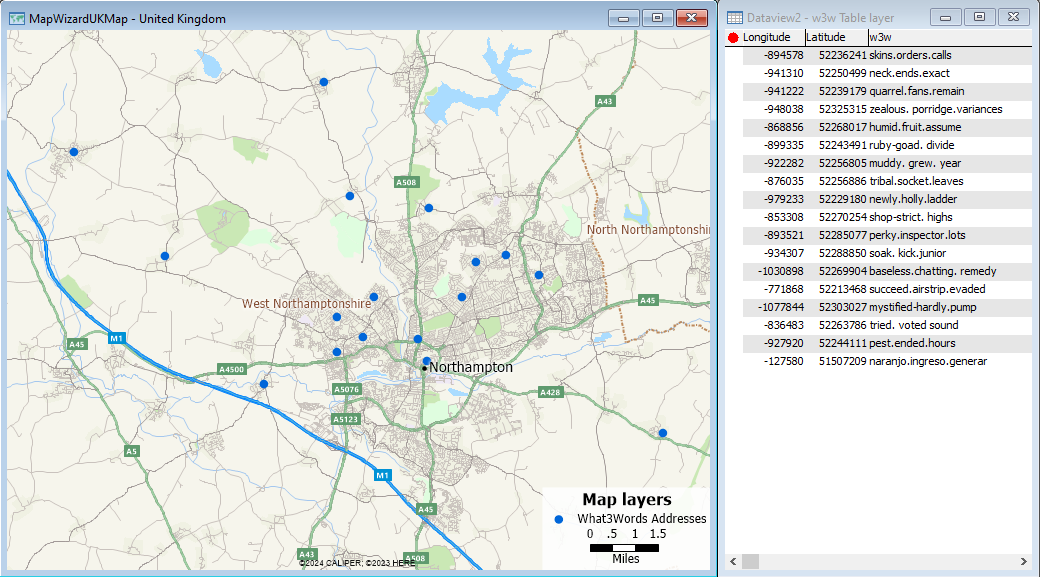Screen dimensions: 1040x577
Task: Maximize the Dataview2 table window
Action: coord(980,17)
